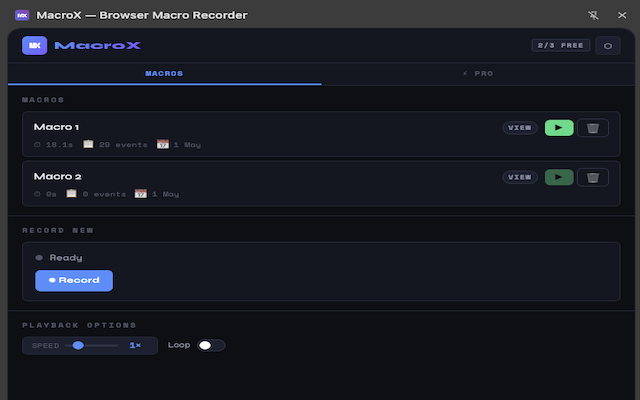Switch to the MACROS tab
Viewport: 640px width, 400px height.
tap(164, 73)
